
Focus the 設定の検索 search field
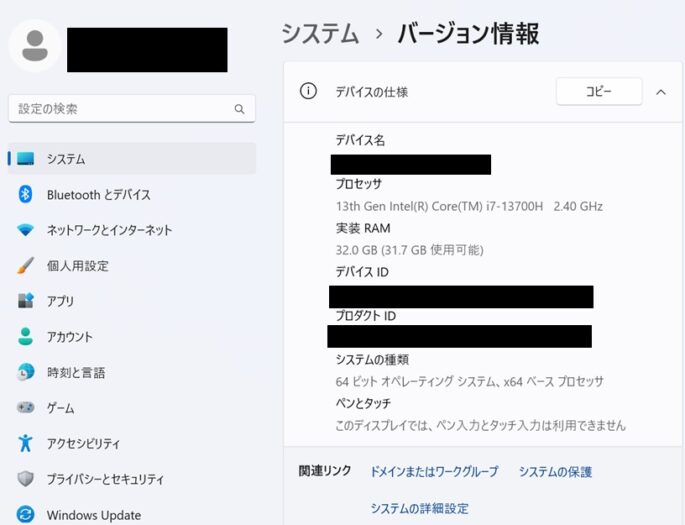tap(132, 109)
